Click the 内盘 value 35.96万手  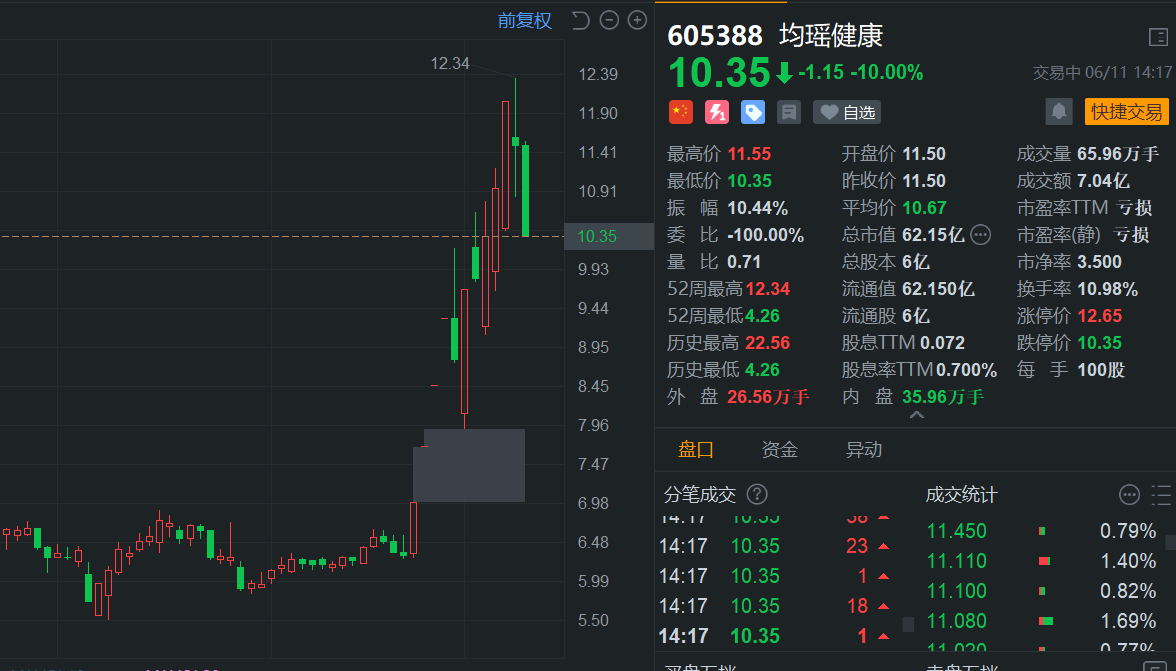tap(943, 397)
